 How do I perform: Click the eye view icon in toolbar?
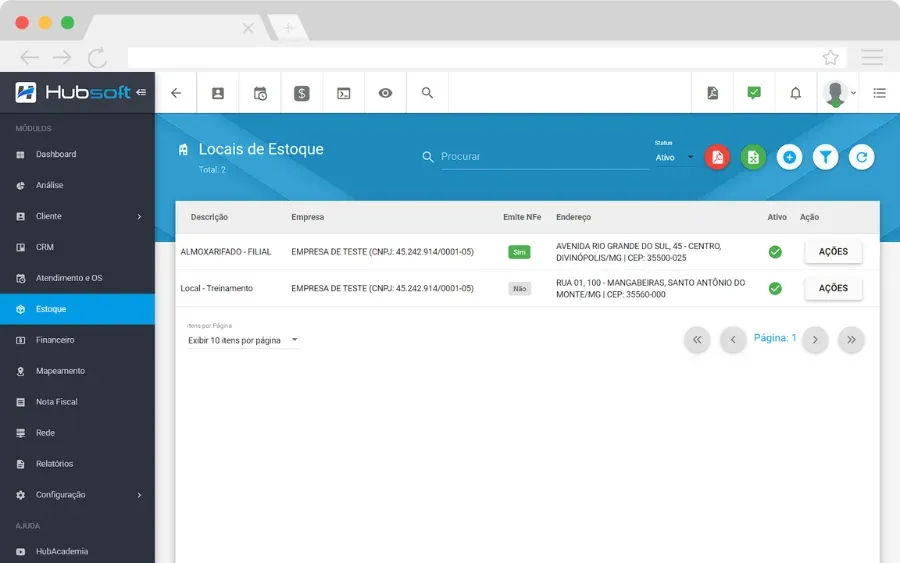tap(385, 93)
